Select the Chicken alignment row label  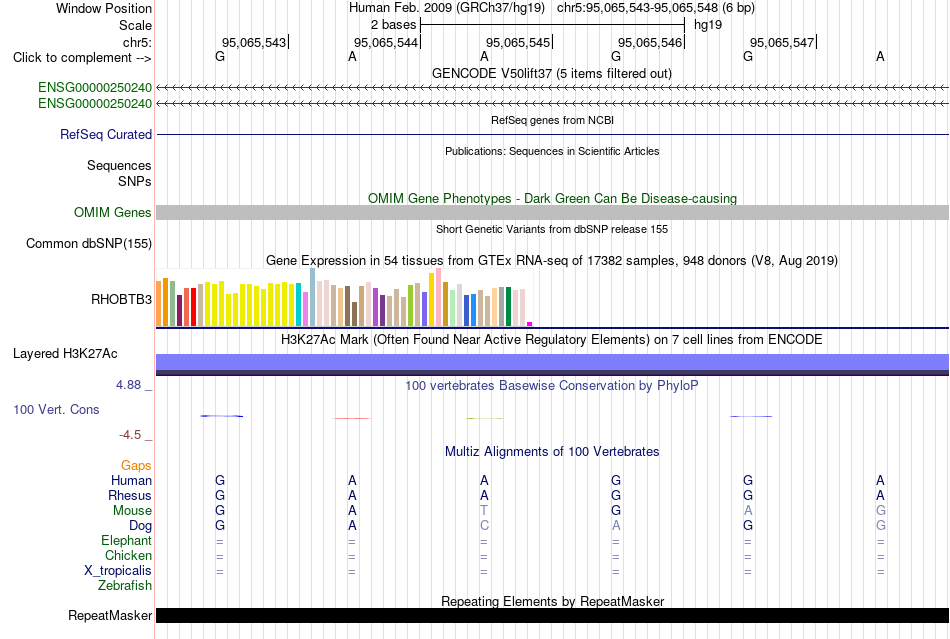(x=128, y=555)
